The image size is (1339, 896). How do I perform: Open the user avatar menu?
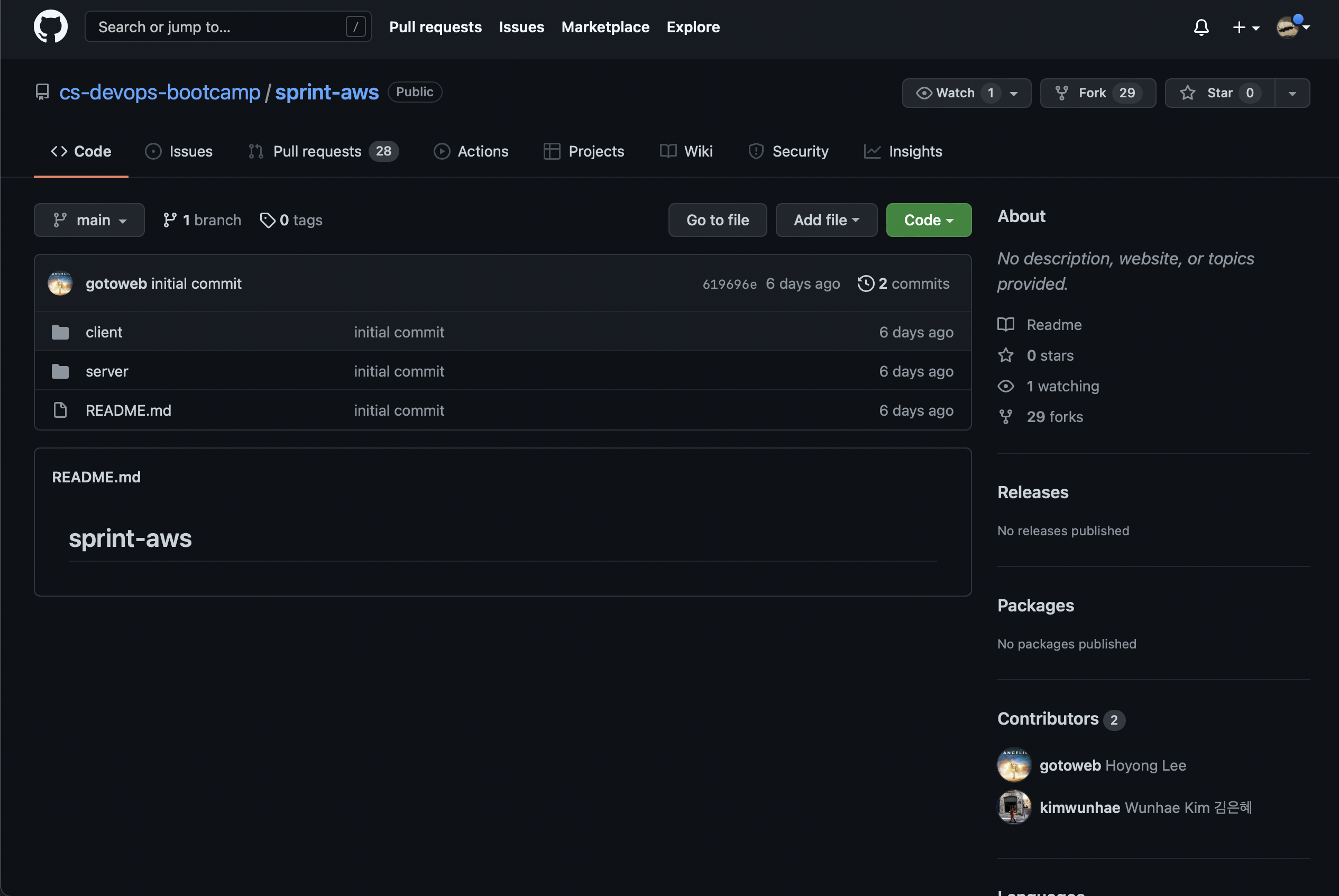click(x=1293, y=26)
